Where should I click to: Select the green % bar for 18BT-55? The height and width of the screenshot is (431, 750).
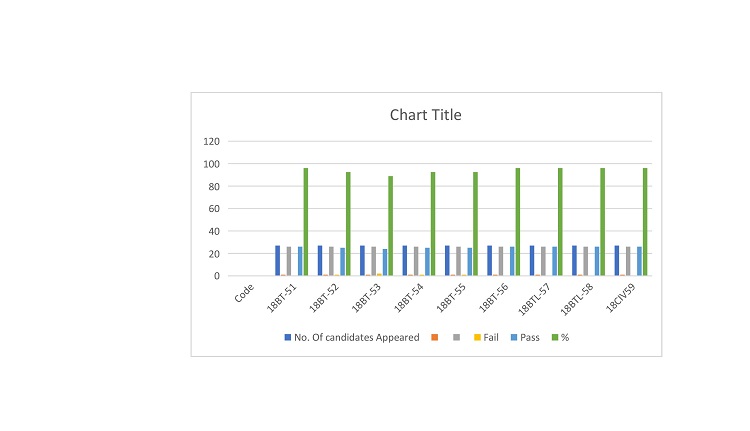tap(475, 224)
